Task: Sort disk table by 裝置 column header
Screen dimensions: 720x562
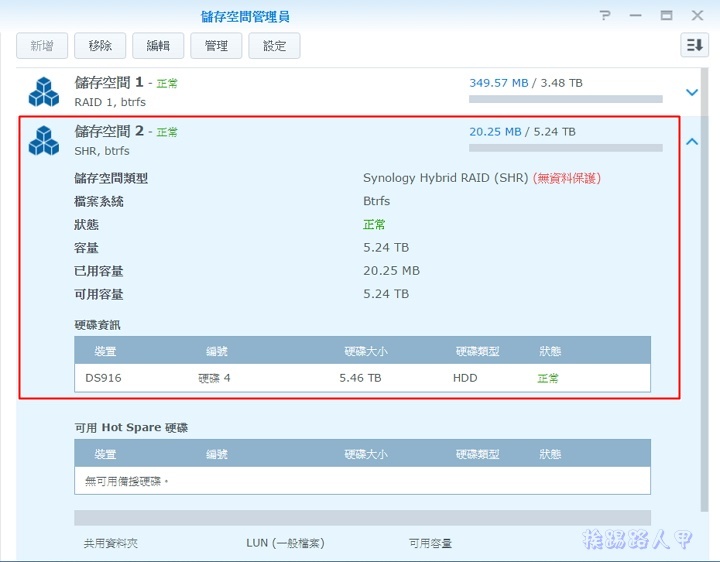Action: click(x=105, y=351)
